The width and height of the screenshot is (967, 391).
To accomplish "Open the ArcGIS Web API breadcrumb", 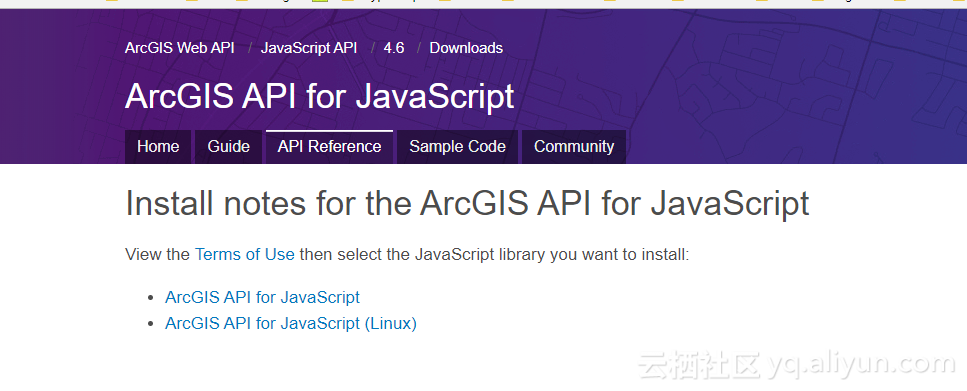I will (x=179, y=48).
